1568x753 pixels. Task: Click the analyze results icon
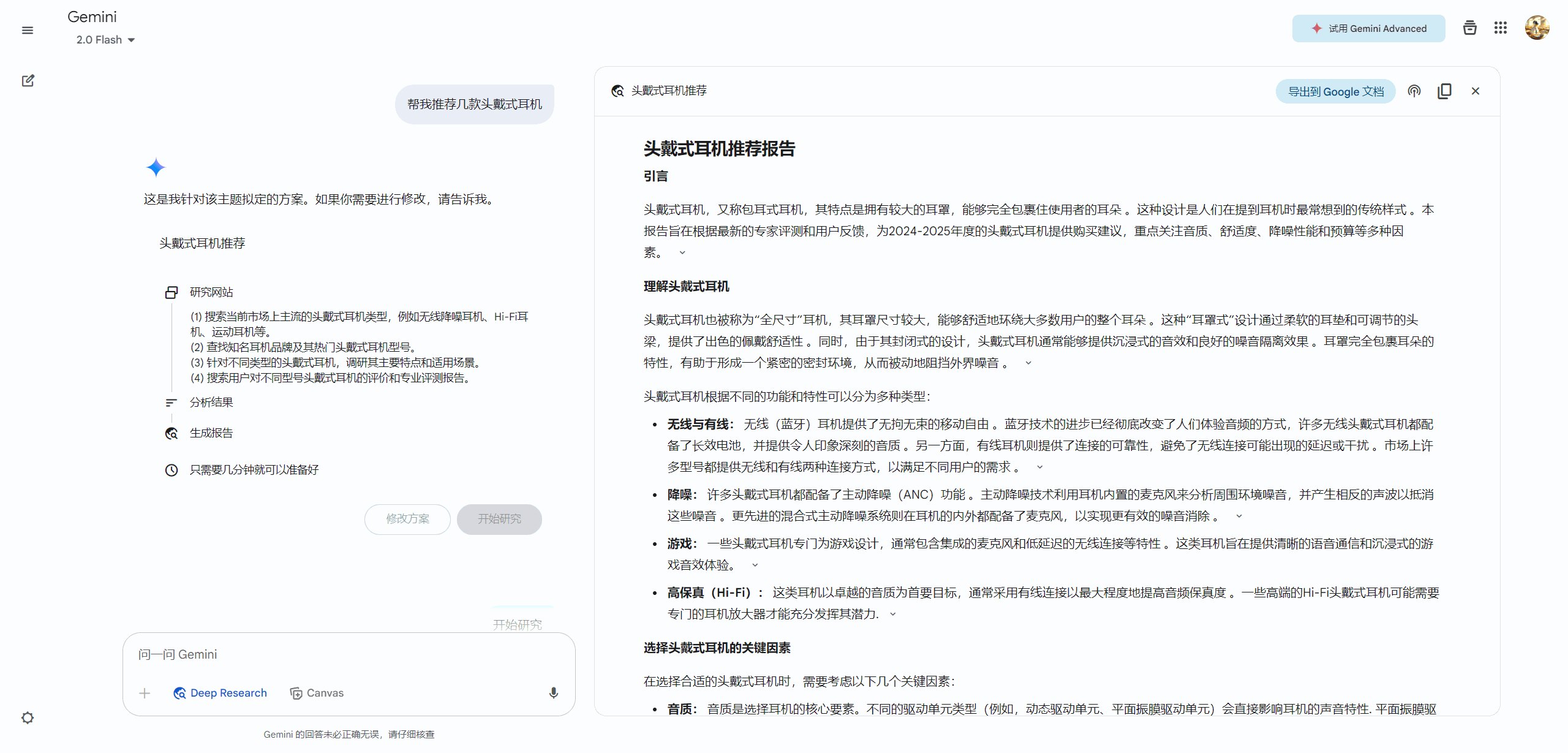click(171, 403)
